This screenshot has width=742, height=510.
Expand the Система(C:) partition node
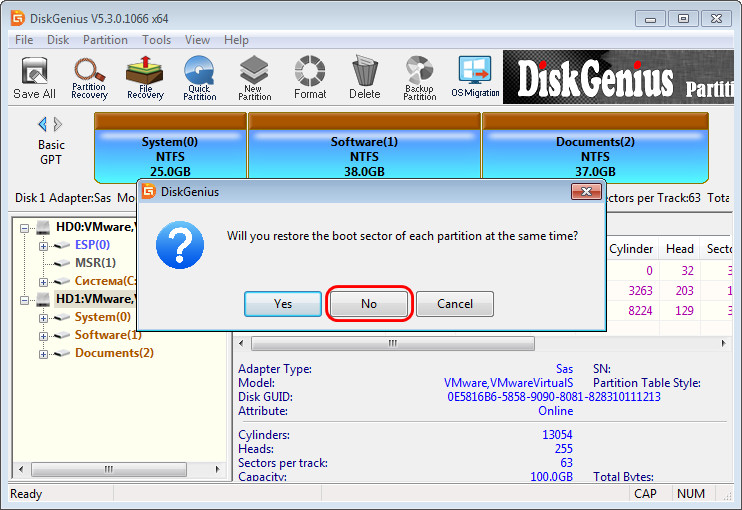43,282
